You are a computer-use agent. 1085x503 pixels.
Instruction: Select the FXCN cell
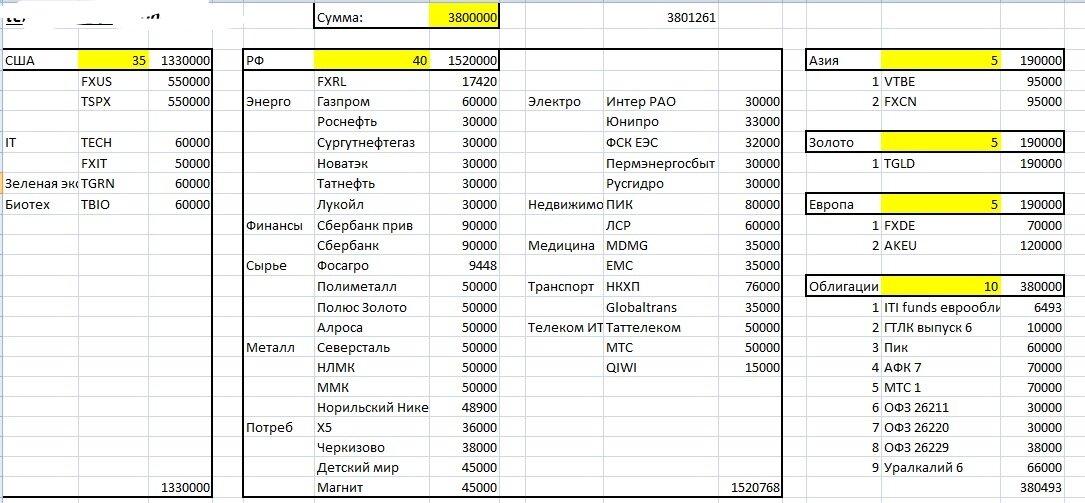(941, 102)
